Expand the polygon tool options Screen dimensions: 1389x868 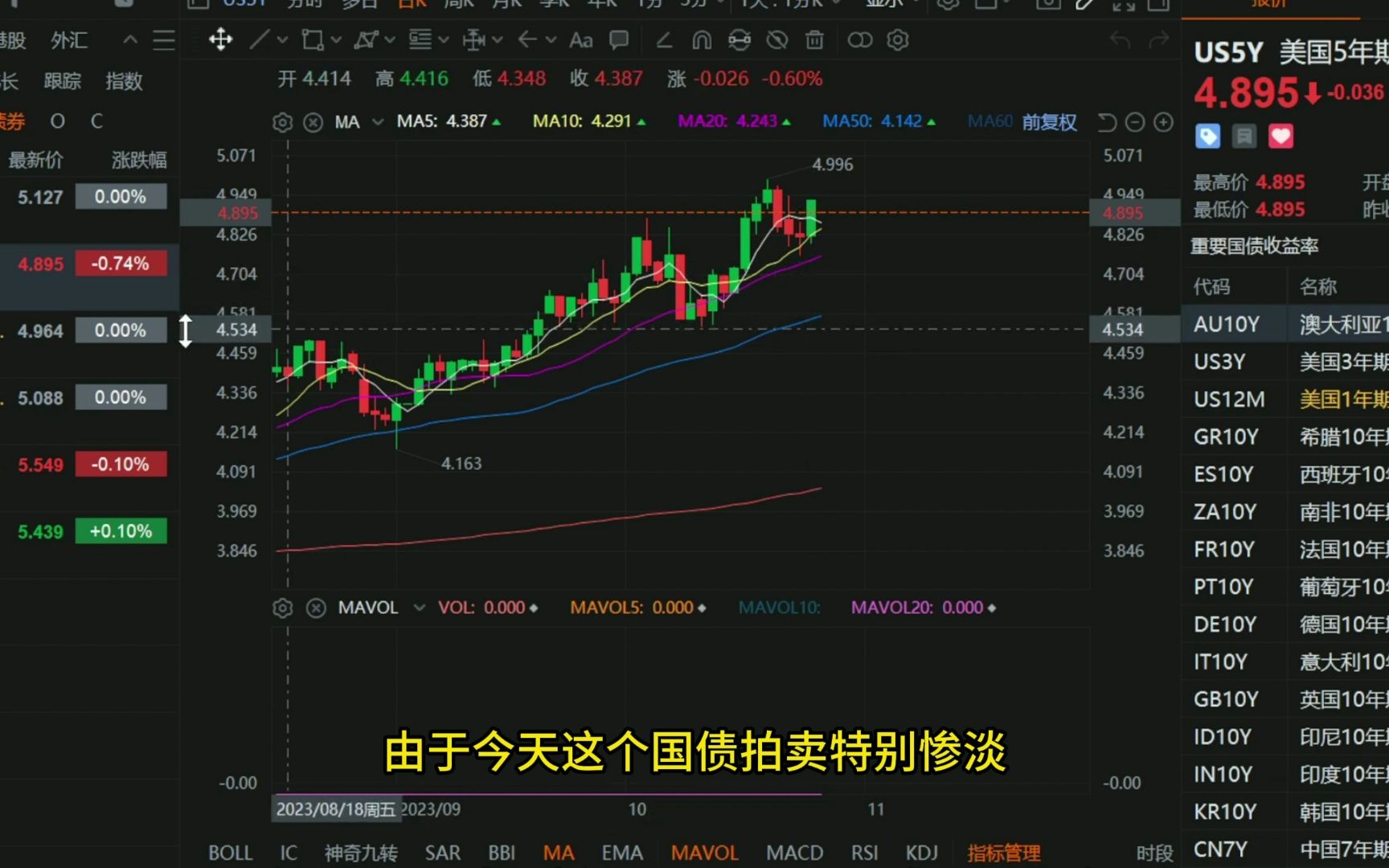[390, 39]
